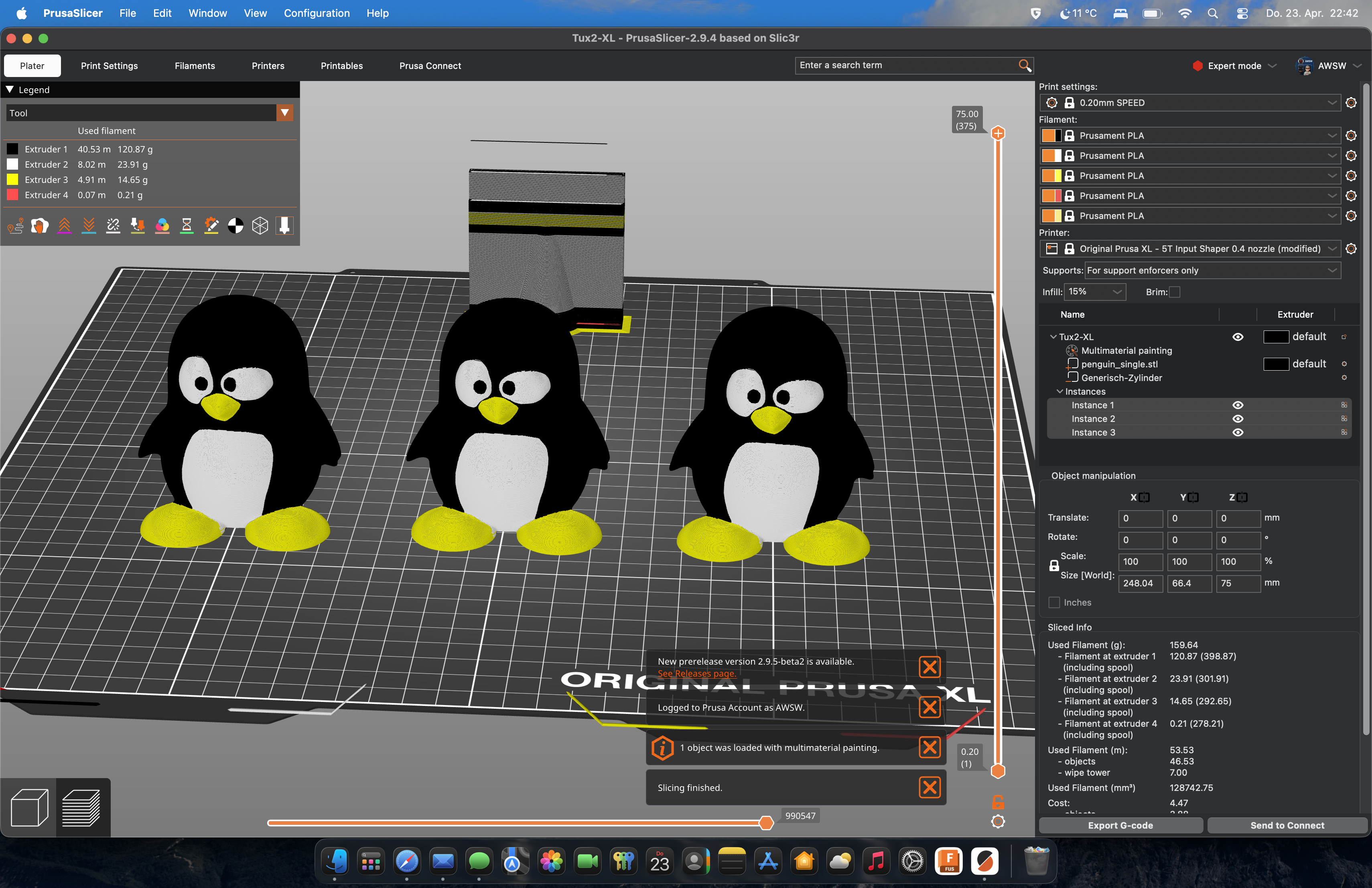Open PrusaSlicer icon in the Dock
This screenshot has width=1372, height=888.
click(984, 862)
